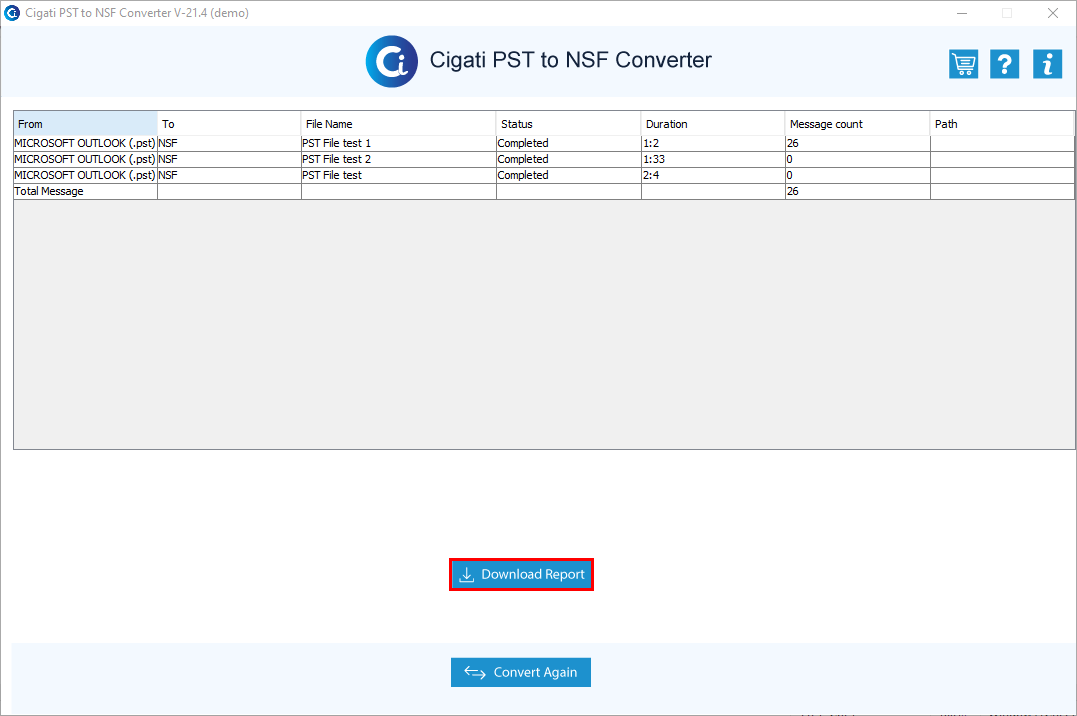Sort by the To column header
The image size is (1077, 716).
229,124
